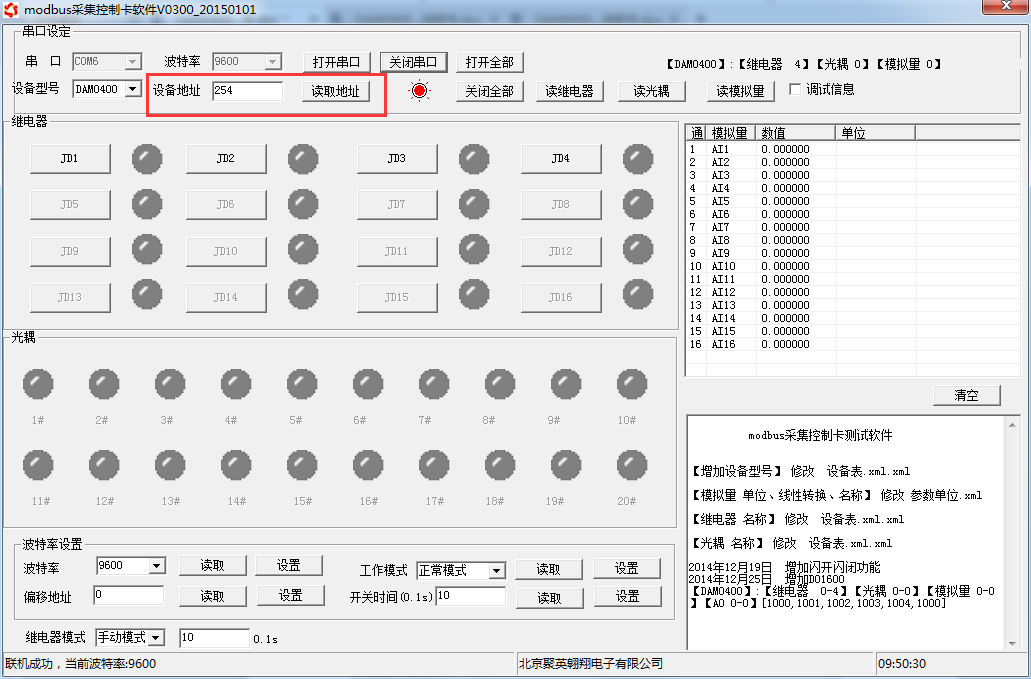Focus the 开关时间(0.1s) input field
The width and height of the screenshot is (1031, 679).
(x=471, y=596)
